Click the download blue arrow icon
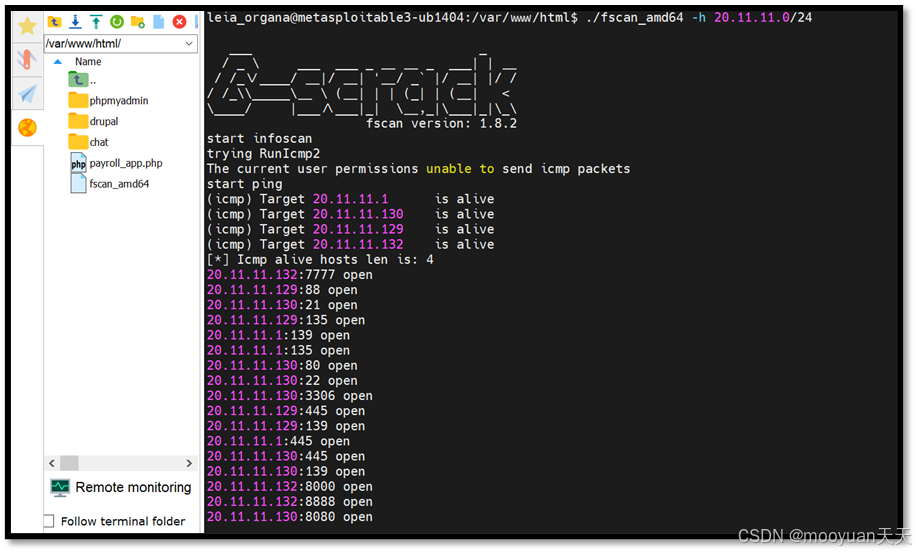Screen dimensions: 916x552 point(75,22)
